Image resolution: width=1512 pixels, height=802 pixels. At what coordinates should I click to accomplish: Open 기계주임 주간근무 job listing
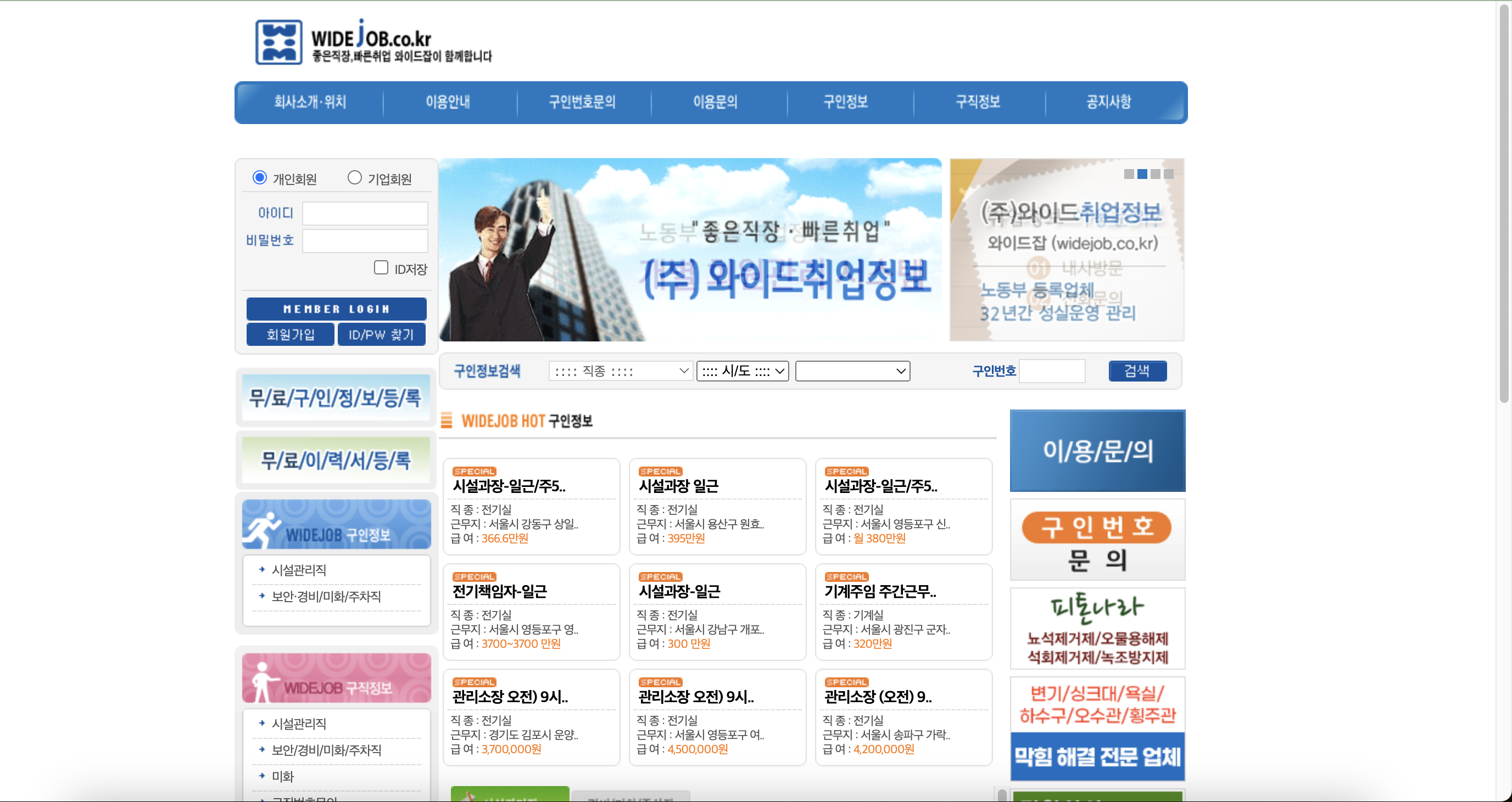[903, 612]
